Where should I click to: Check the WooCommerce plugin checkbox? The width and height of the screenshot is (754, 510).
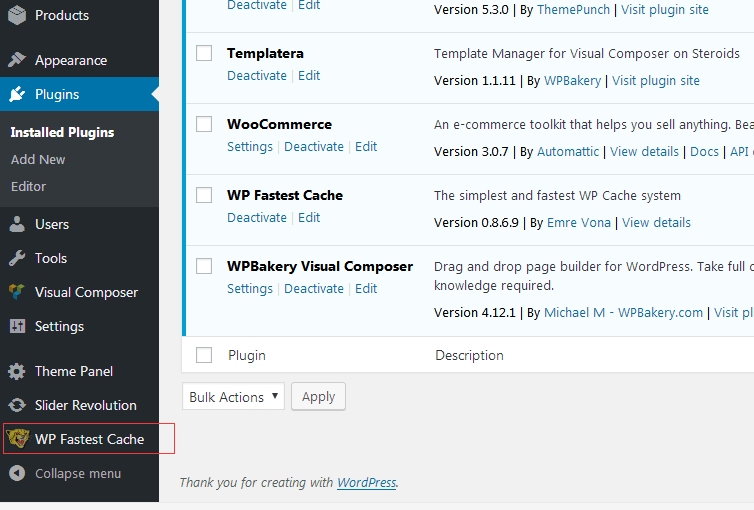click(x=204, y=124)
